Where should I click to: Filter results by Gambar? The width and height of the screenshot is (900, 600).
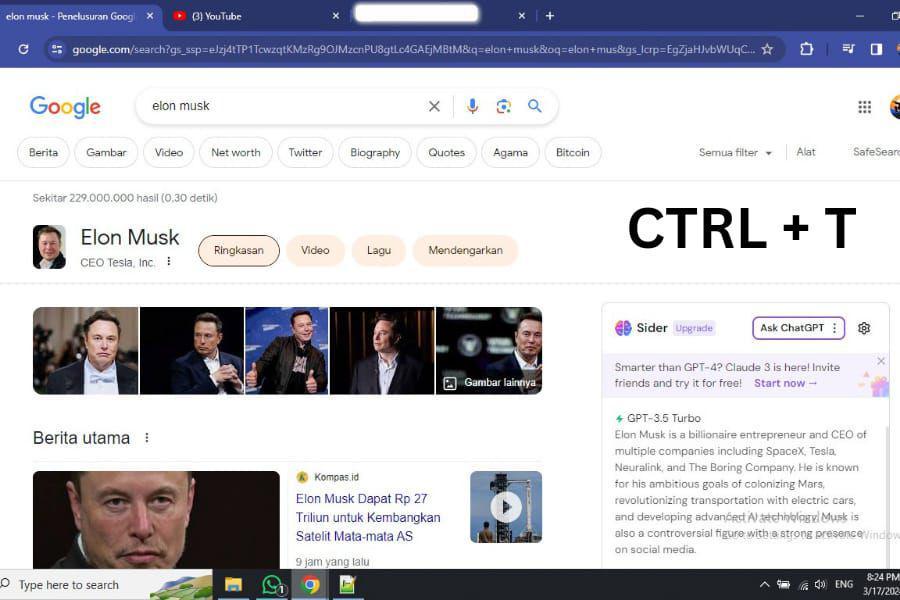[x=106, y=153]
